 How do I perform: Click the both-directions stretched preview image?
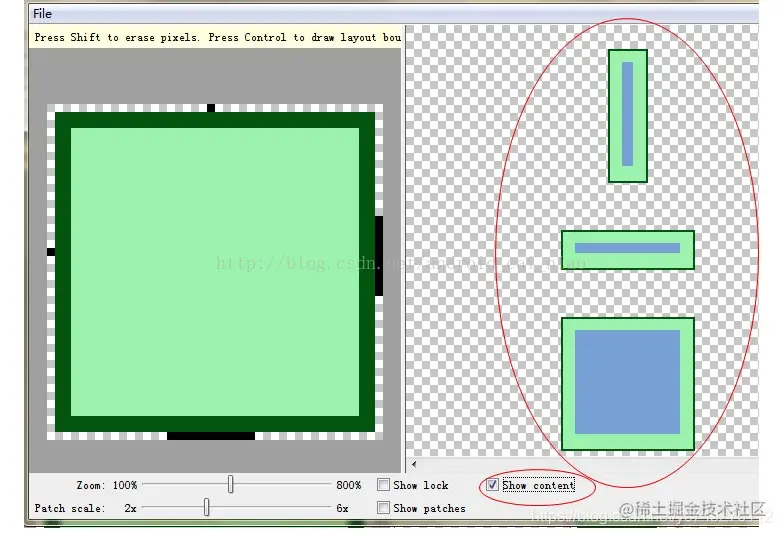(x=628, y=384)
